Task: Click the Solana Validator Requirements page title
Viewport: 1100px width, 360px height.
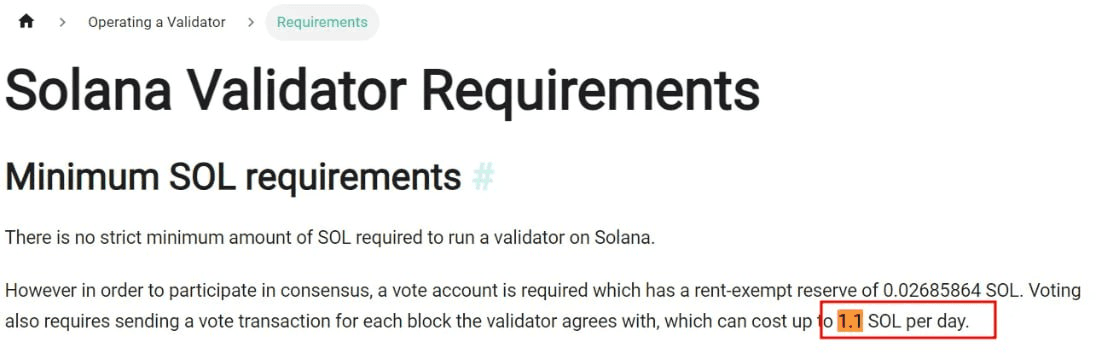Action: (x=382, y=89)
